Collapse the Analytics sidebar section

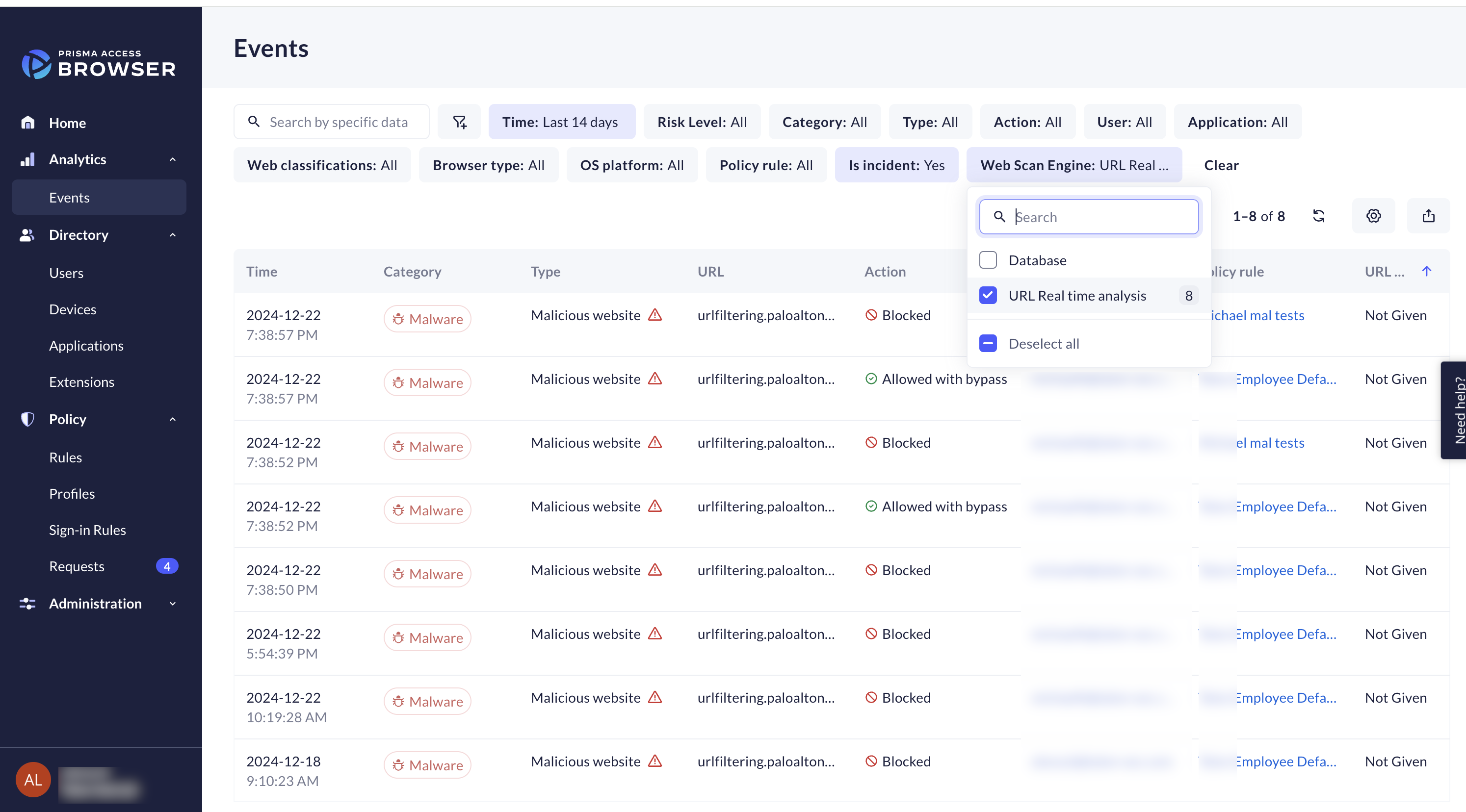click(x=172, y=160)
